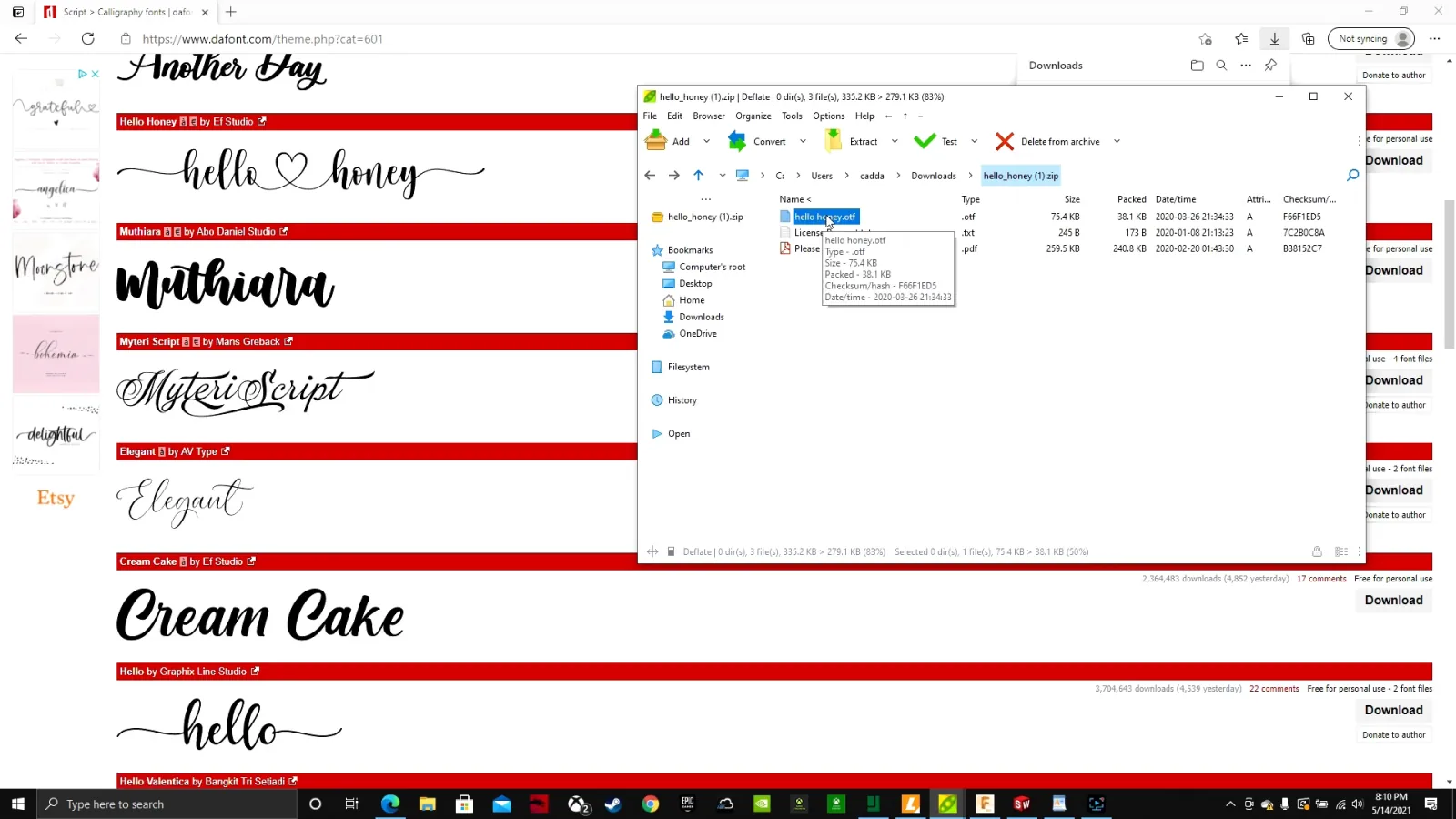Viewport: 1456px width, 819px height.
Task: Refresh the dafont page
Action: coord(88,39)
